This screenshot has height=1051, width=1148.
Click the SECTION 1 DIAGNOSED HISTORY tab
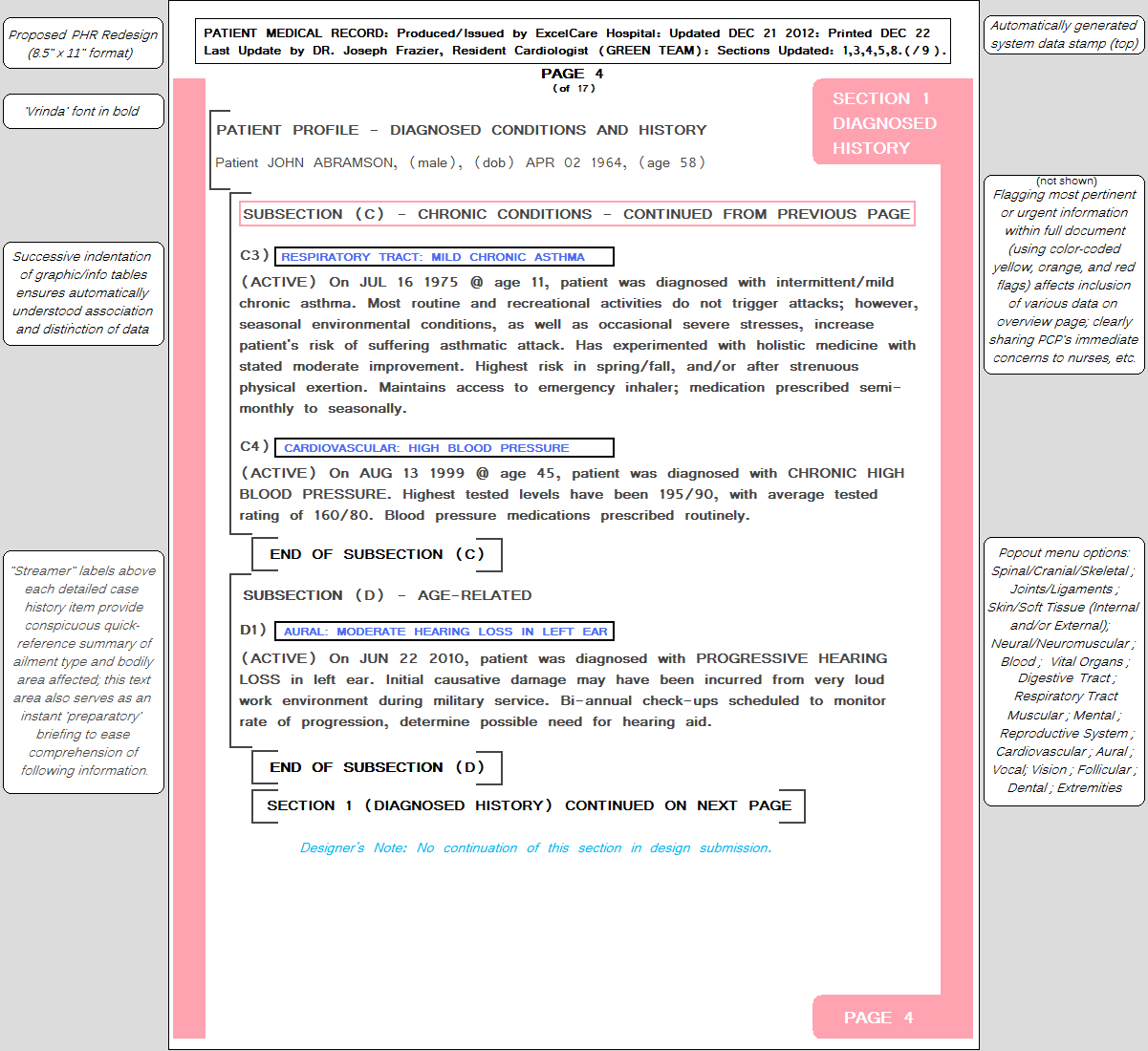(x=884, y=122)
